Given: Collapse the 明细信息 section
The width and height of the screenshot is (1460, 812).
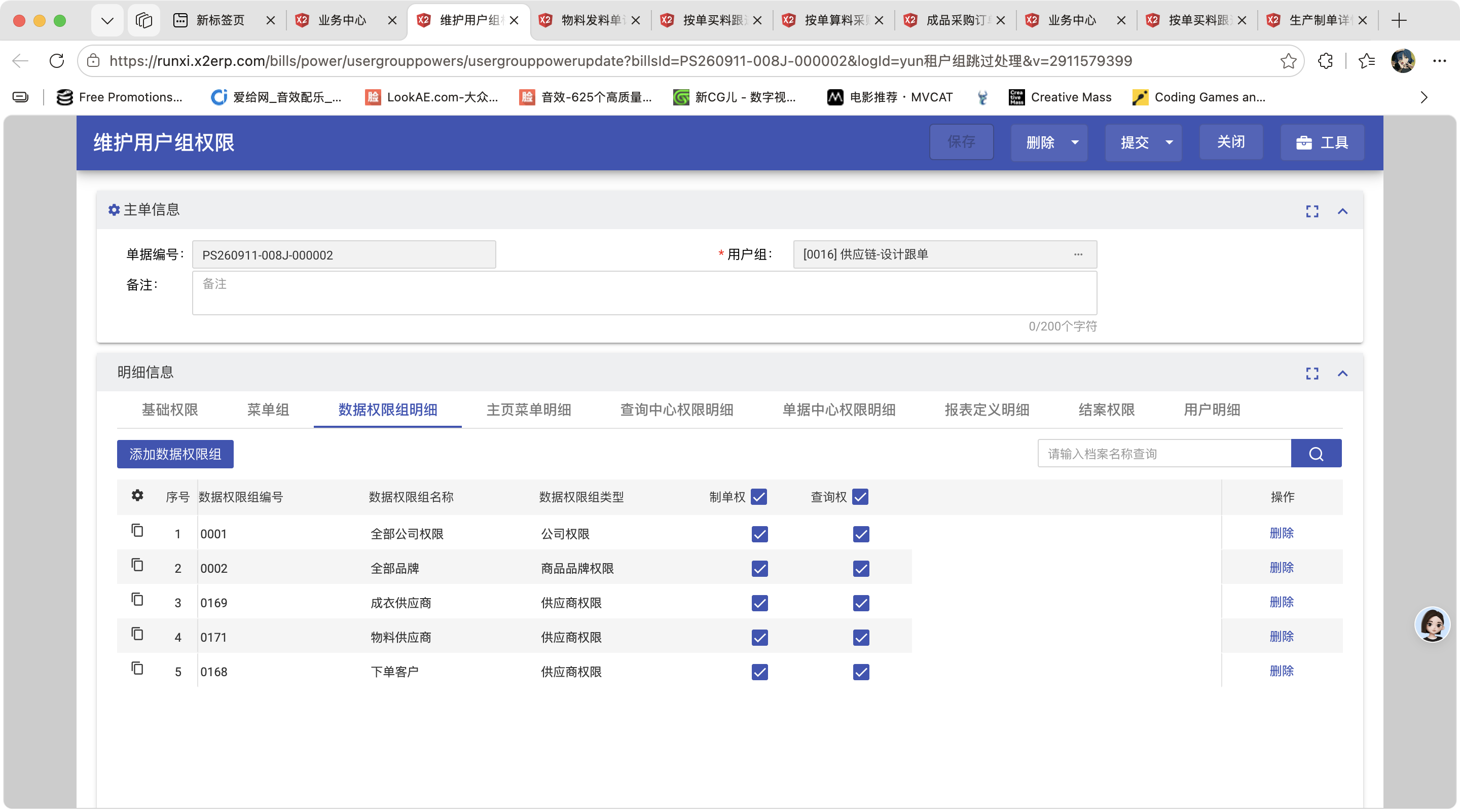Looking at the screenshot, I should pos(1343,374).
